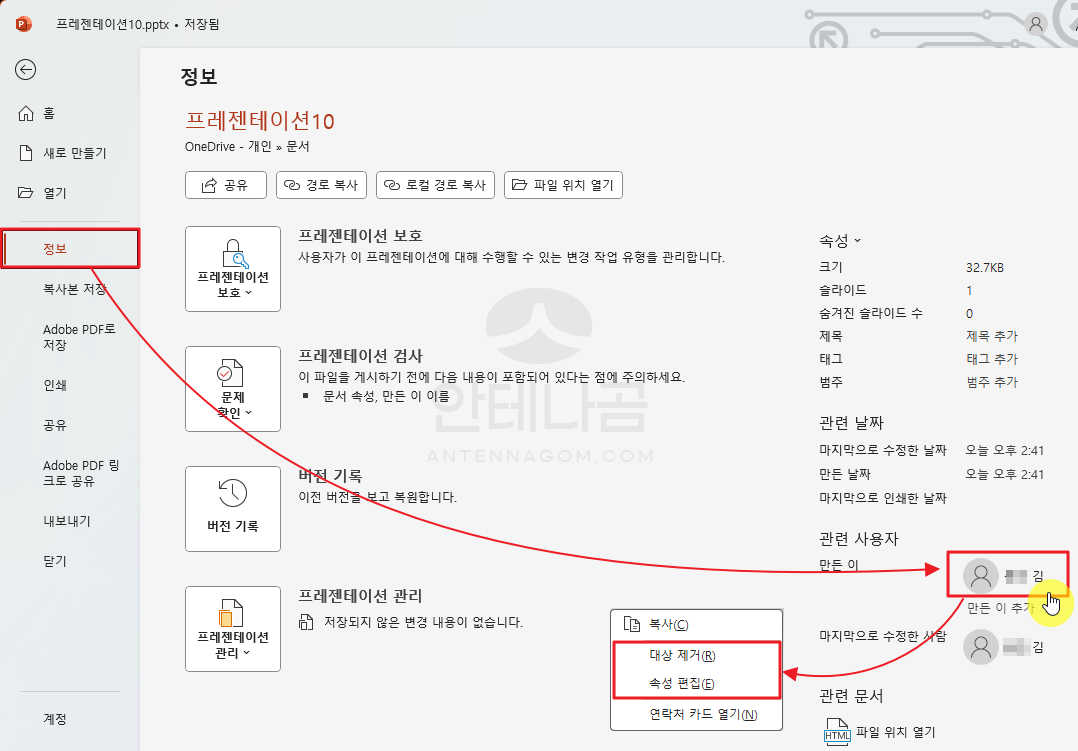
Task: Click 만든 이 추가 field
Action: pyautogui.click(x=1000, y=608)
